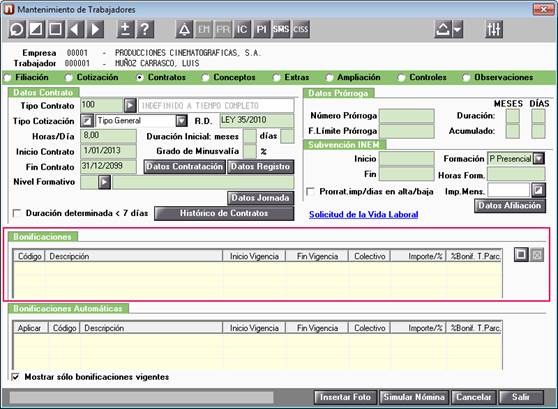The image size is (558, 409).
Task: Click the Inicio Contrato date field
Action: 108,151
